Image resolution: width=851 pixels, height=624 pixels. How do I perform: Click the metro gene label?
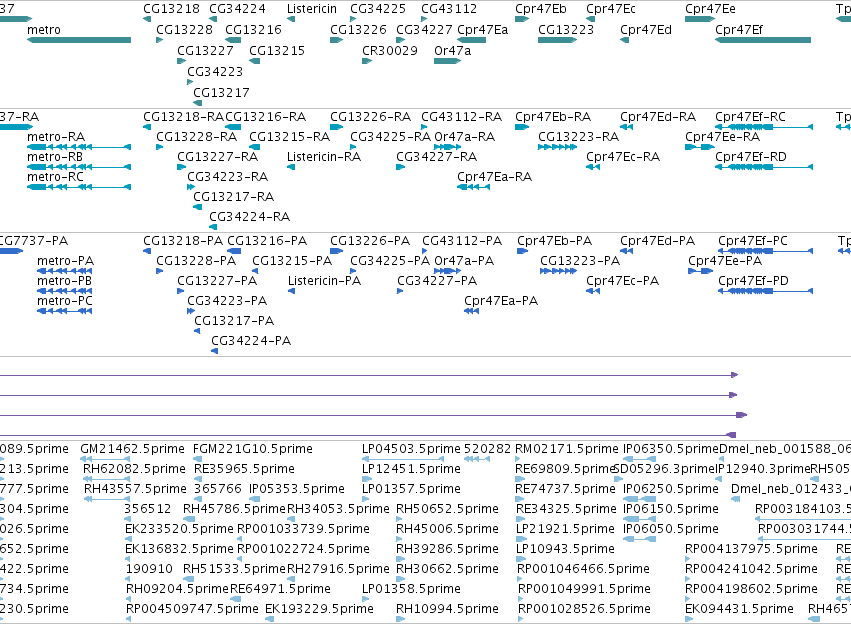coord(44,30)
